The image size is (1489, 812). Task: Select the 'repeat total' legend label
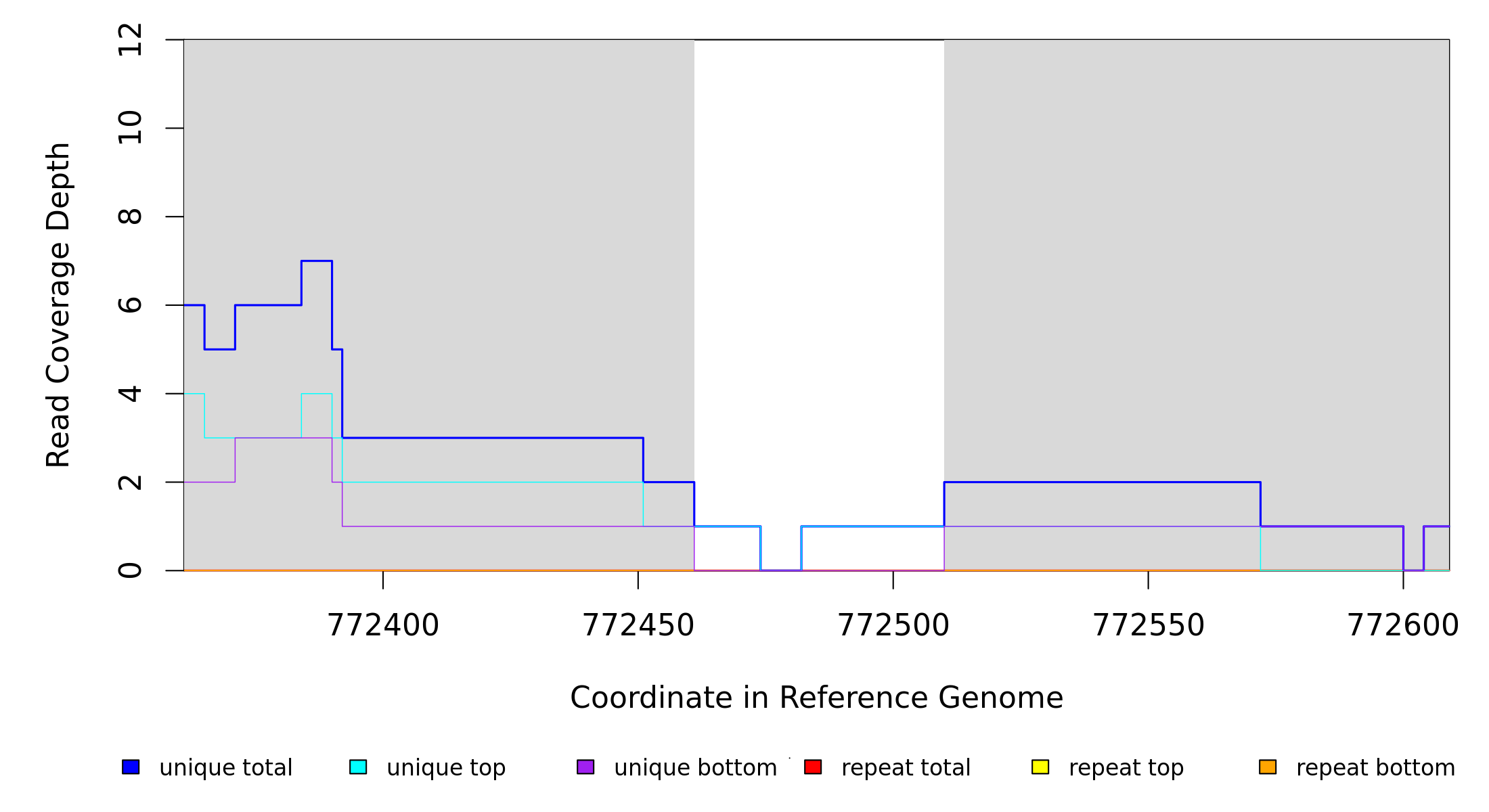coord(906,768)
